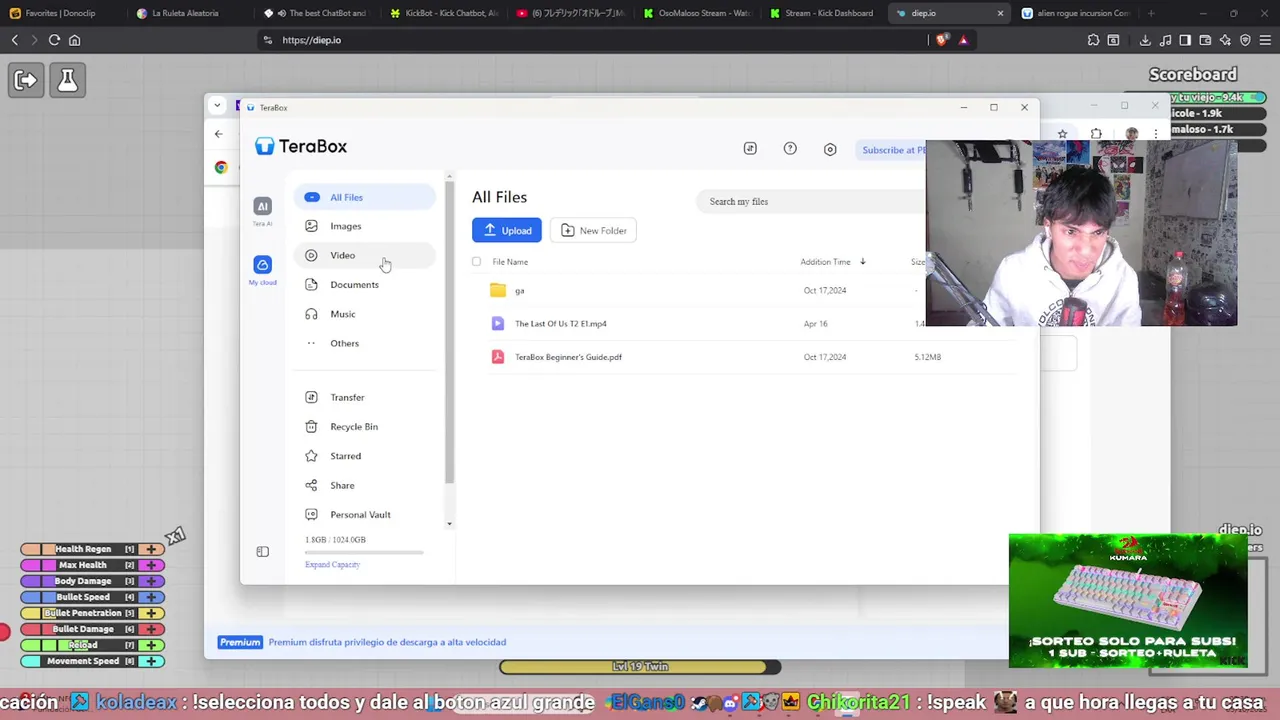Image resolution: width=1280 pixels, height=720 pixels.
Task: Open the Share section
Action: tap(365, 485)
